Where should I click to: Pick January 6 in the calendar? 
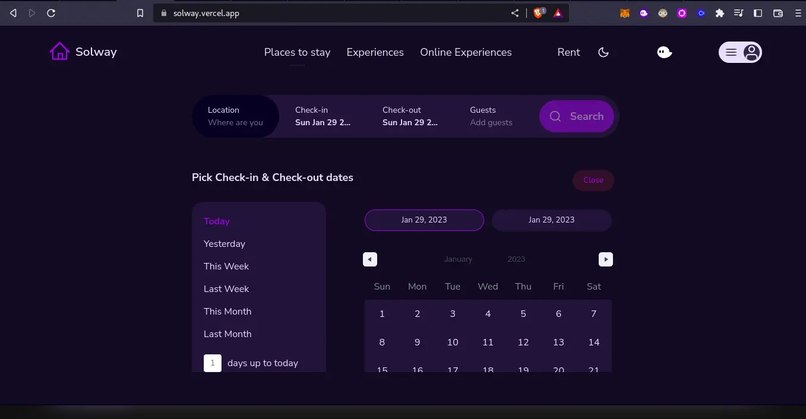pos(558,314)
